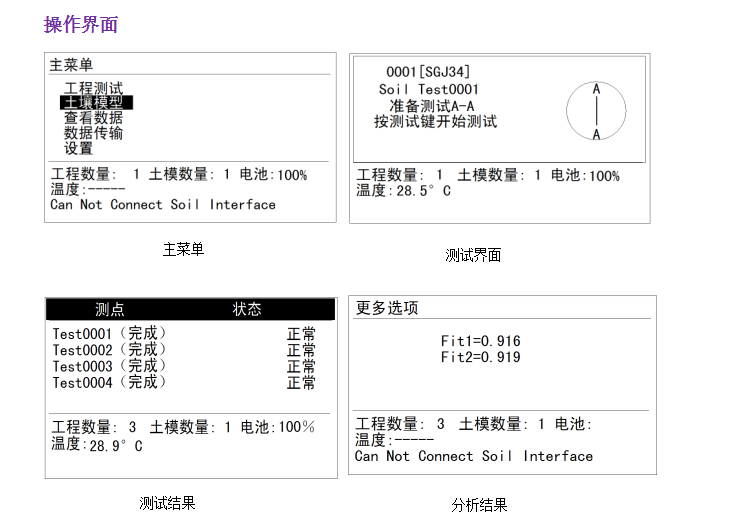Screen dimensions: 745x524
Task: Select highlighted 土壤模型 menu entry
Action: point(96,103)
